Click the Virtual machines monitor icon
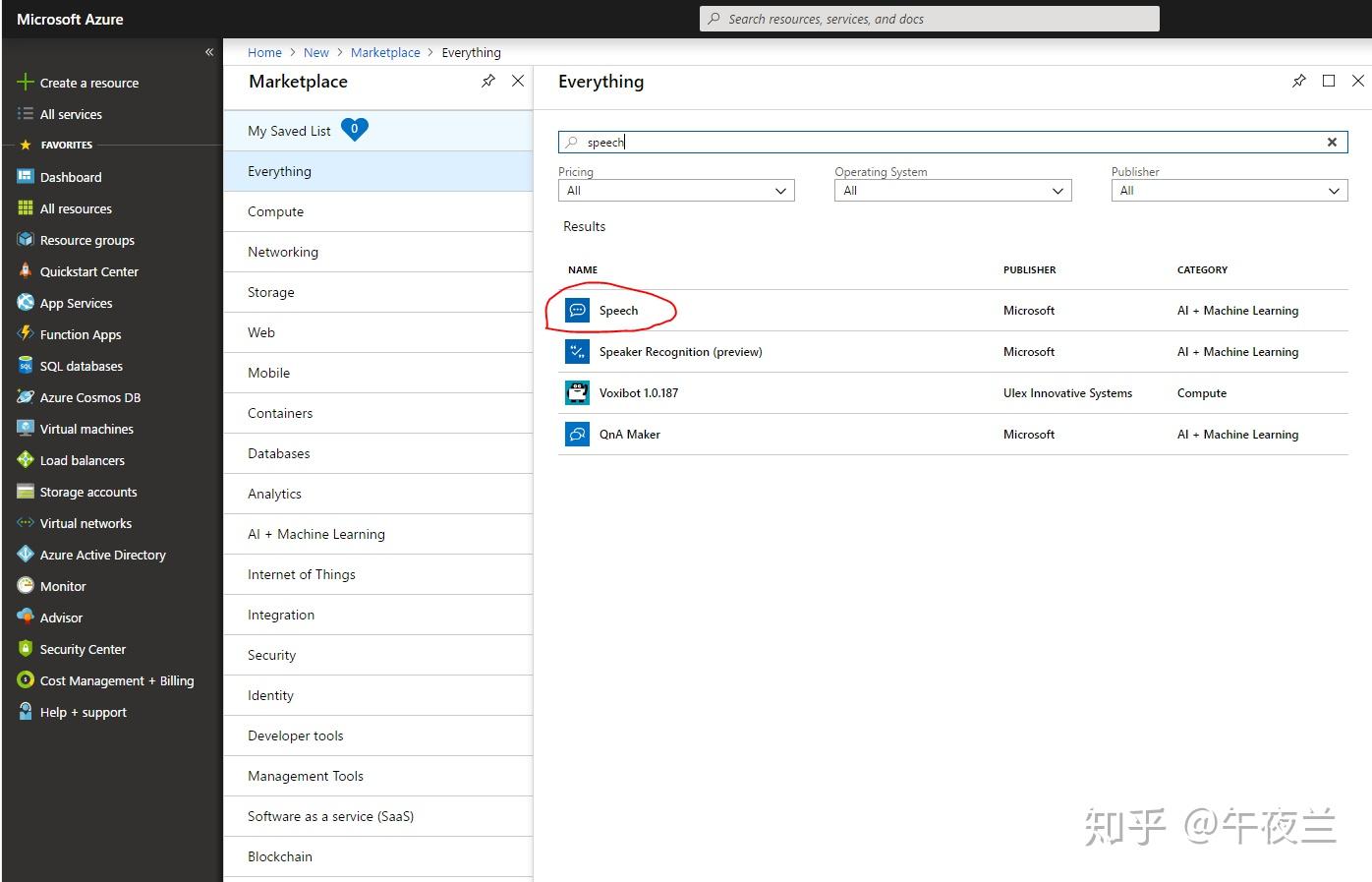This screenshot has height=882, width=1372. 26,429
